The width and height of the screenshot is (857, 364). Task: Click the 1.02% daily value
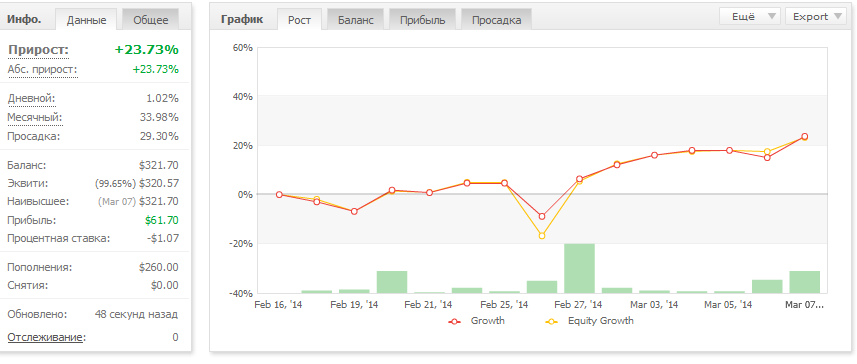click(x=162, y=99)
